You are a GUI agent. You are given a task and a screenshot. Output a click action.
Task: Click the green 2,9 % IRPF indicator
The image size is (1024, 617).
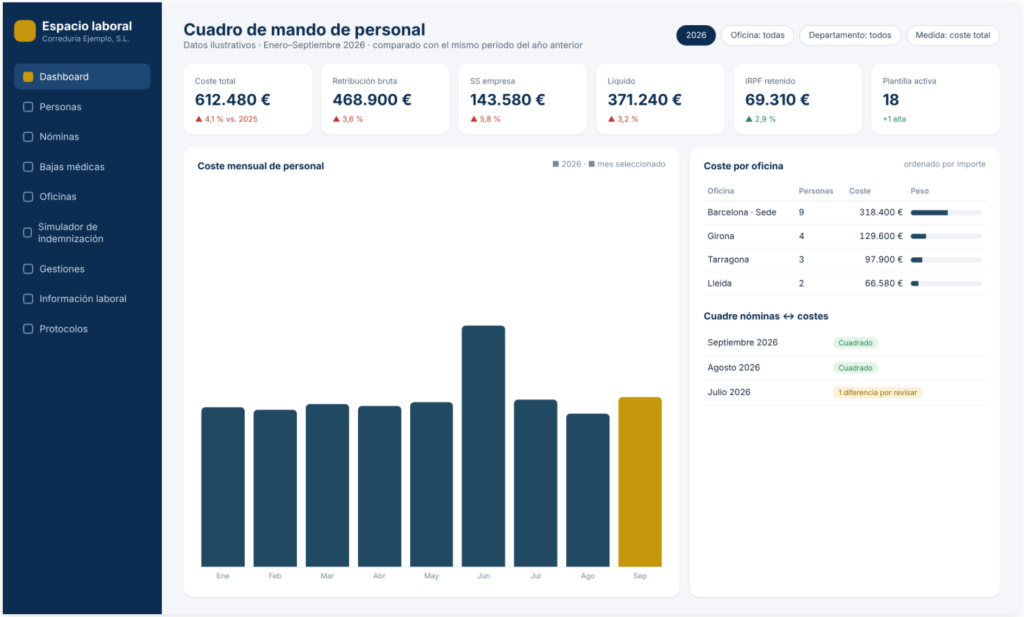click(x=760, y=119)
